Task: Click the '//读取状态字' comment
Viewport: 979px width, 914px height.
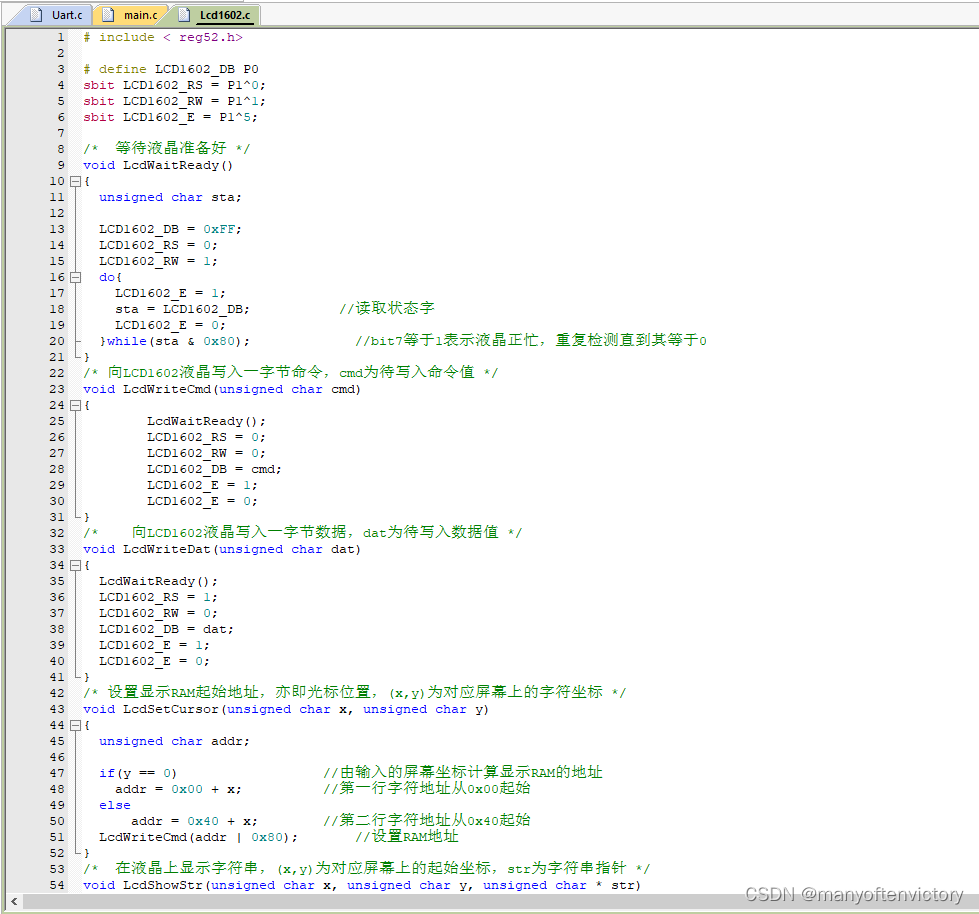Action: click(386, 308)
